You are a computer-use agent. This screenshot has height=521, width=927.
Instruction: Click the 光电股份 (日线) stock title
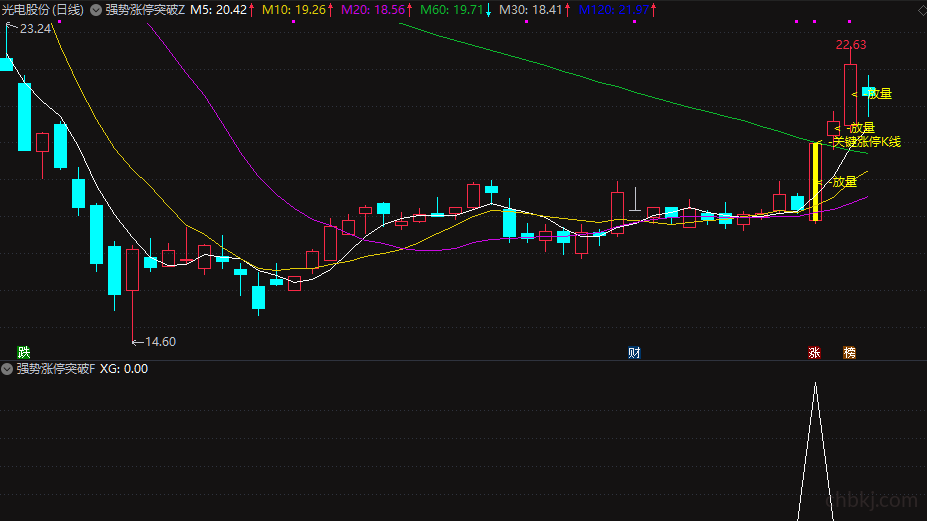coord(43,10)
